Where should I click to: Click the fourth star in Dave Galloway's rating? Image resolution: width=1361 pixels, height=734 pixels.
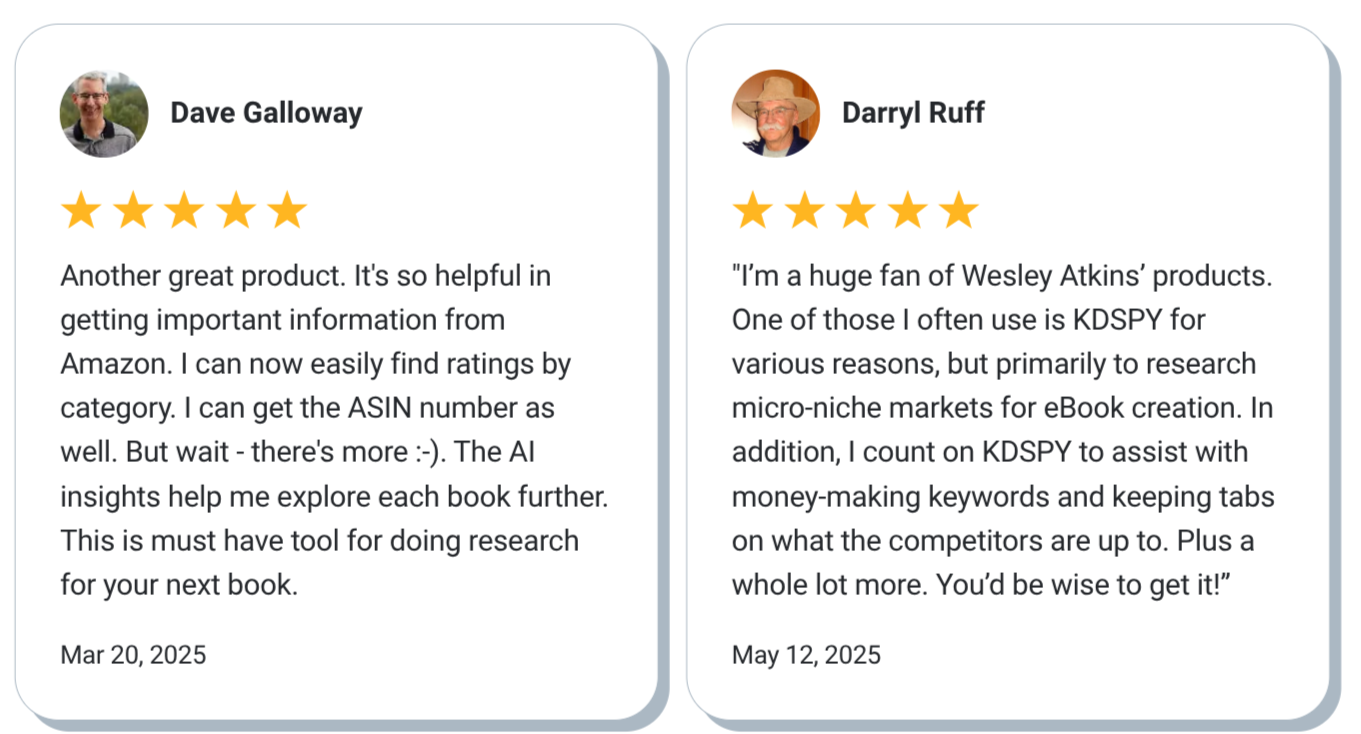click(x=236, y=211)
